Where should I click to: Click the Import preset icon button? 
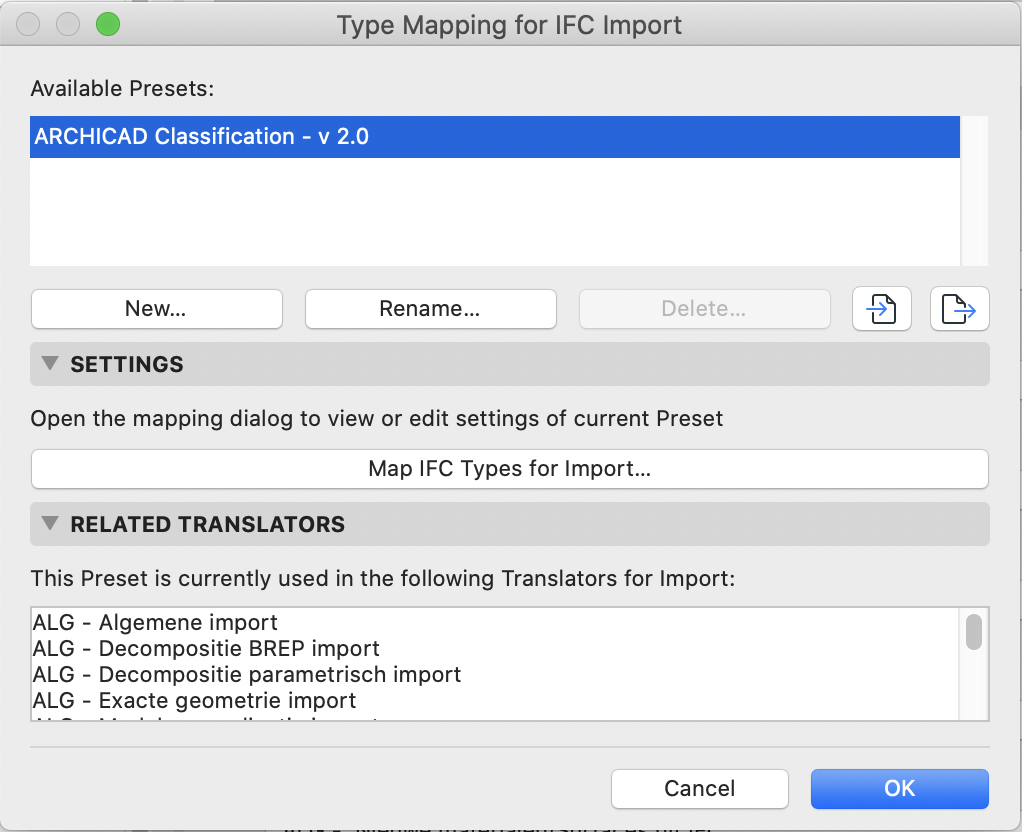point(881,308)
